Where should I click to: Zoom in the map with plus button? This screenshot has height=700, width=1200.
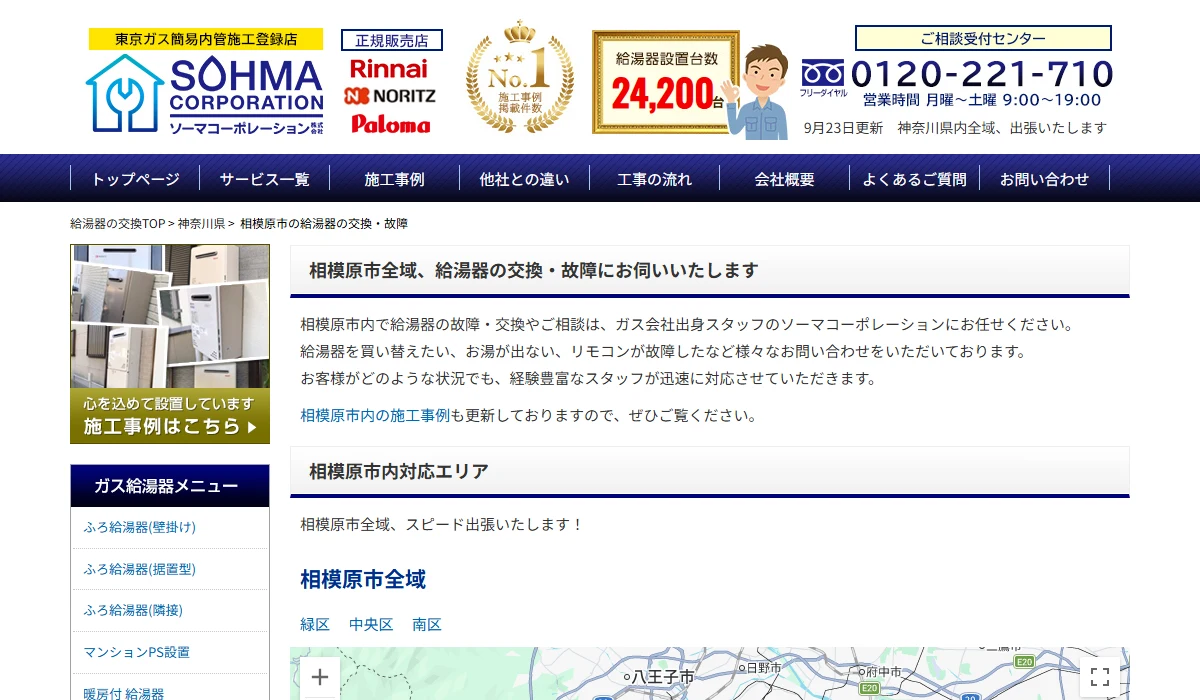[320, 677]
